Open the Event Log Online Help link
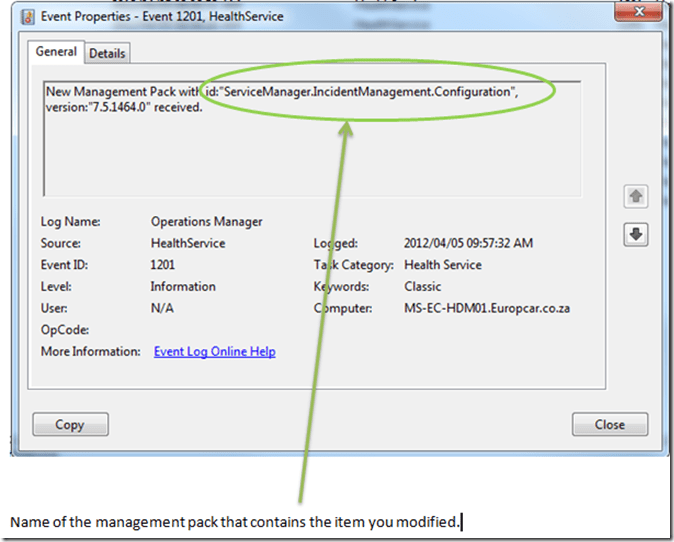 [214, 352]
